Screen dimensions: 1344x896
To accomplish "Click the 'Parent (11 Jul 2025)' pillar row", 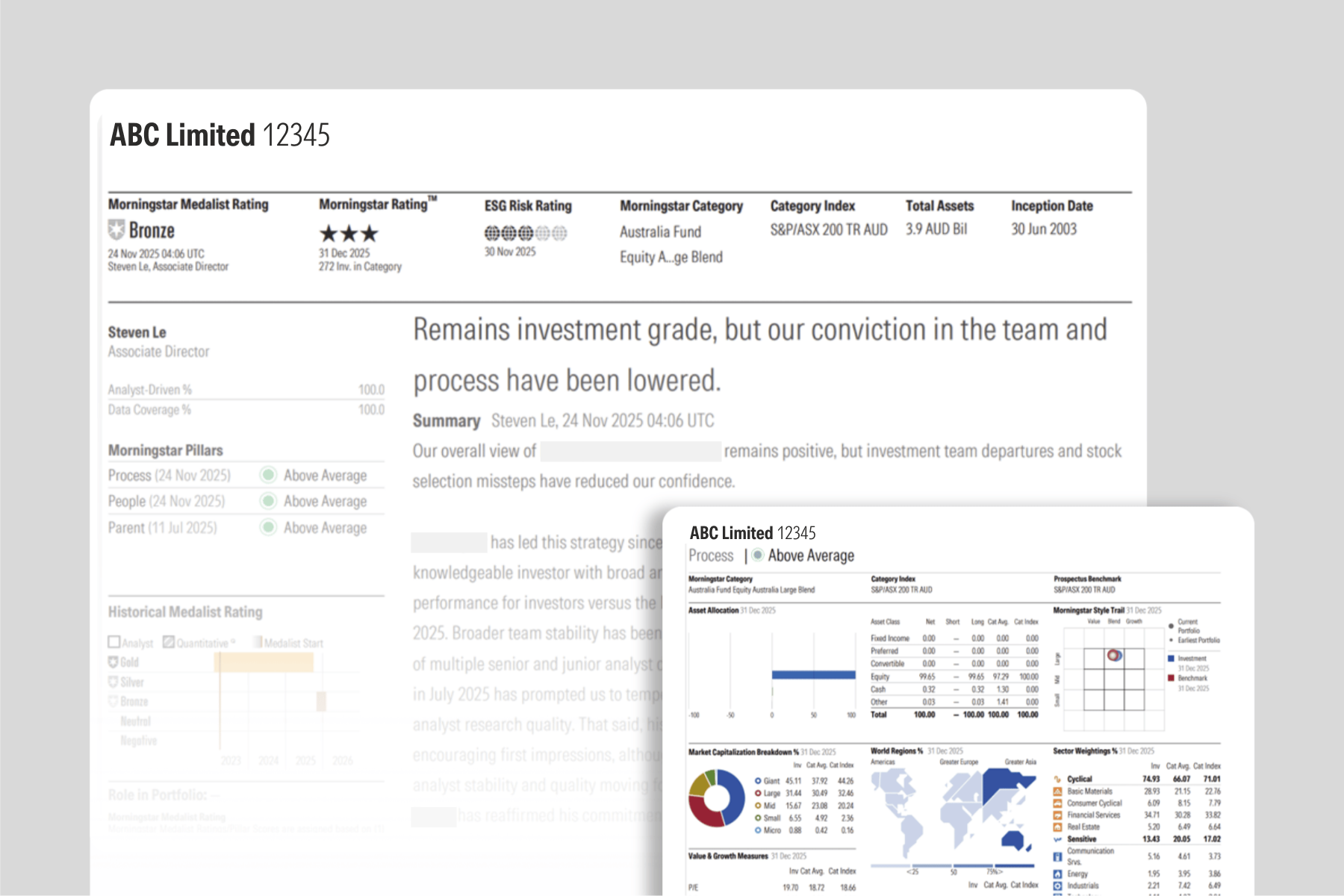I will 246,527.
